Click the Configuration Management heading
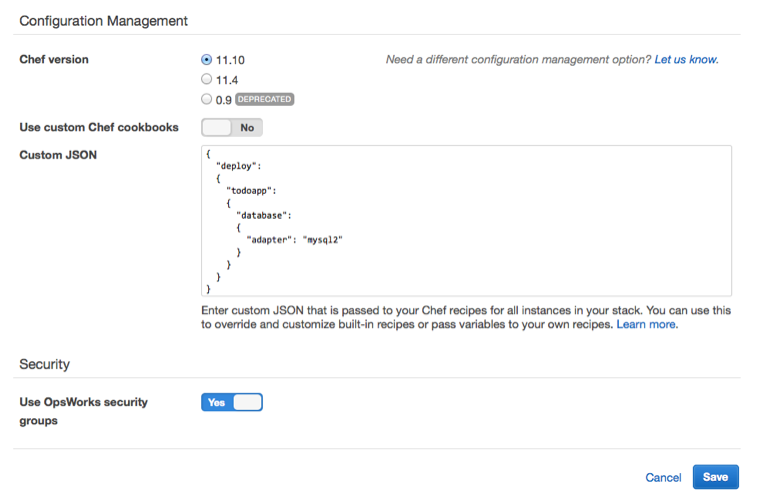The image size is (760, 501). click(x=103, y=21)
